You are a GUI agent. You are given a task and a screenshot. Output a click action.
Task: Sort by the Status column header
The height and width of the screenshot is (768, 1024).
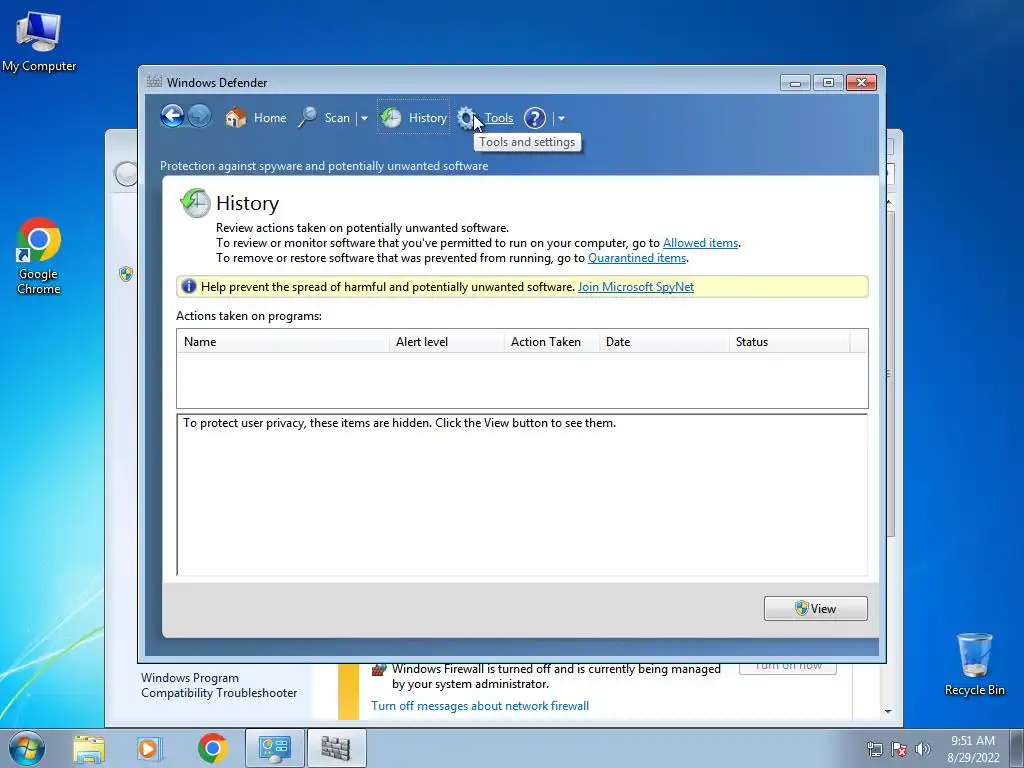(790, 342)
